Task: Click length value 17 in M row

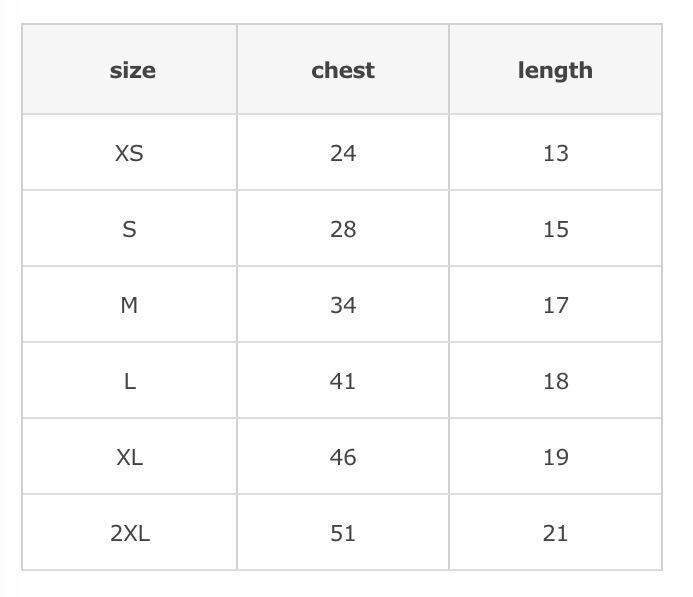Action: [555, 305]
